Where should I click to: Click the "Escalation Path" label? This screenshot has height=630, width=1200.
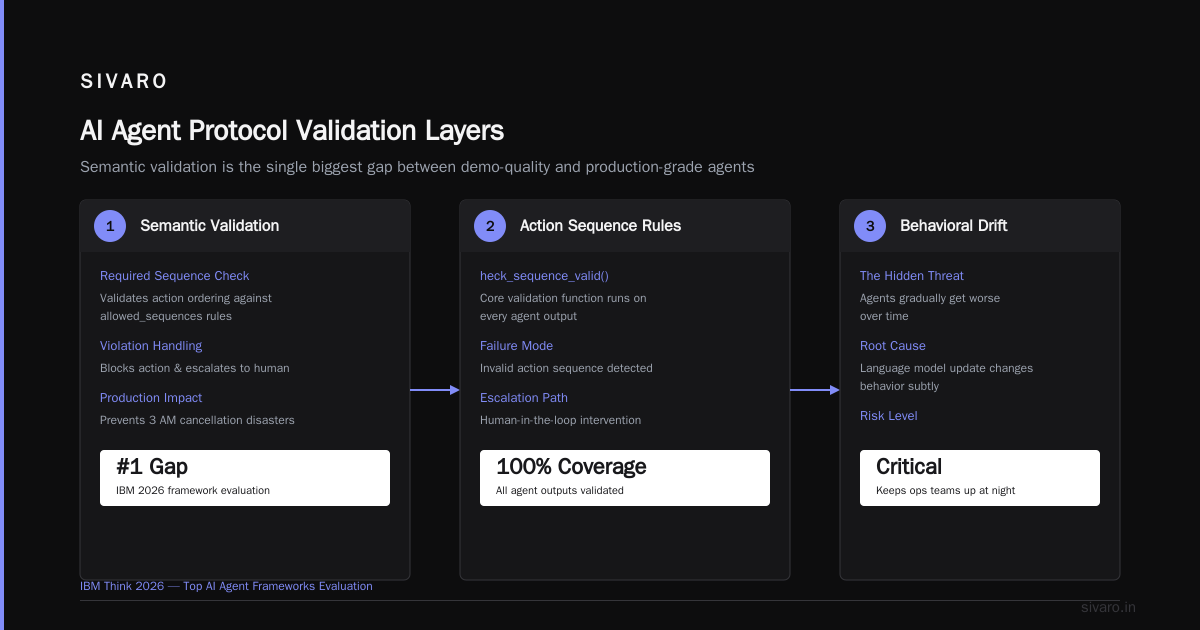click(524, 398)
